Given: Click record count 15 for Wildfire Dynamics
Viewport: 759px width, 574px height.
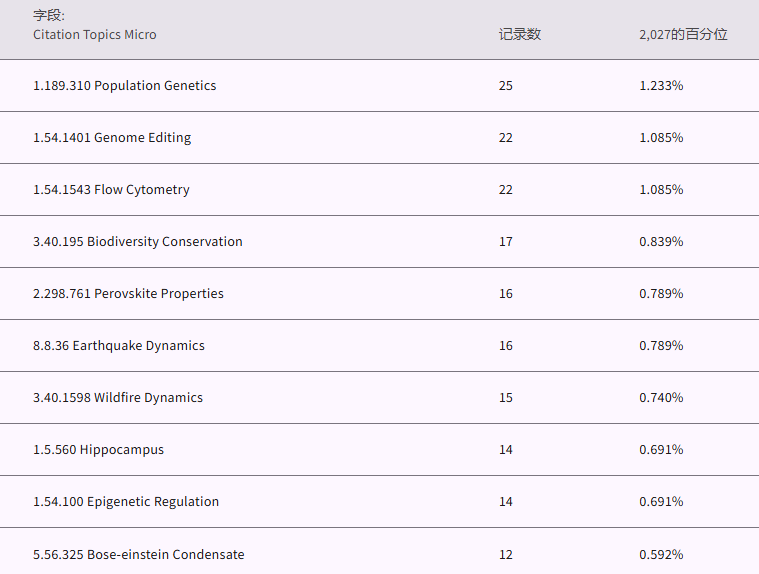Looking at the screenshot, I should (x=505, y=398).
